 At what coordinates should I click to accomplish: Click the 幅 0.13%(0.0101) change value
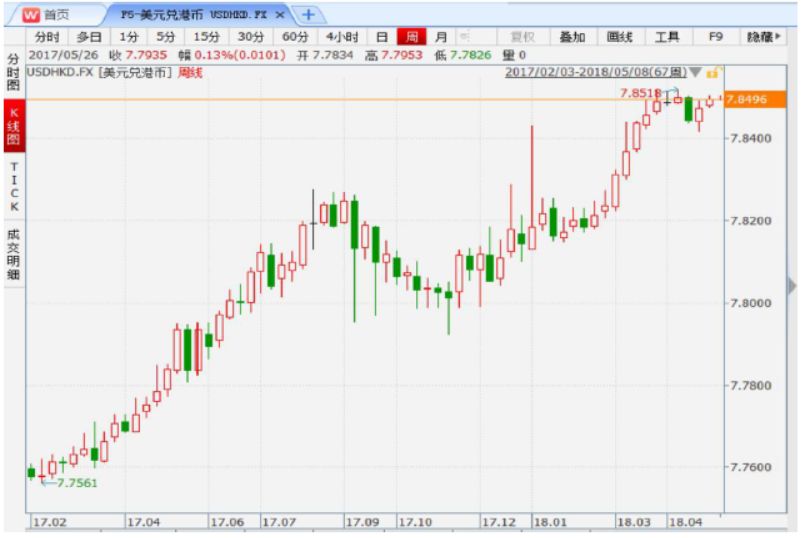point(232,55)
